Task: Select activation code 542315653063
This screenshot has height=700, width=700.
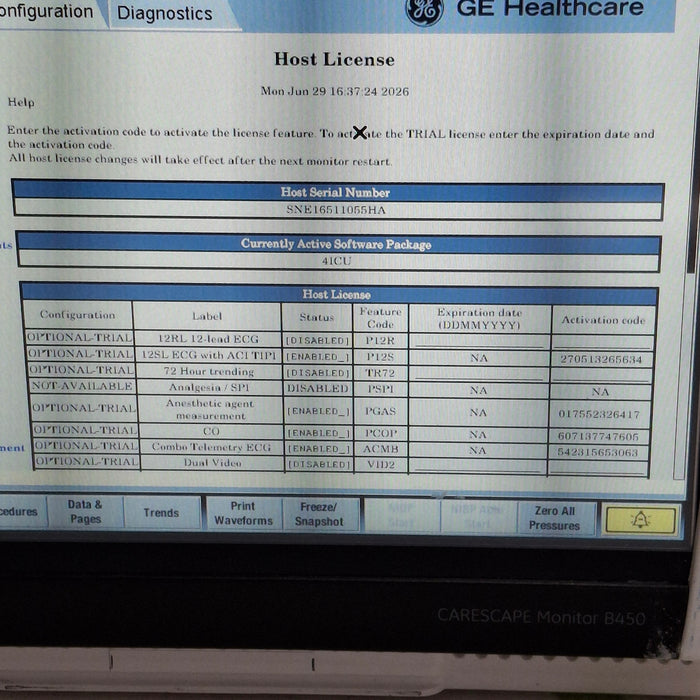Action: click(x=597, y=453)
